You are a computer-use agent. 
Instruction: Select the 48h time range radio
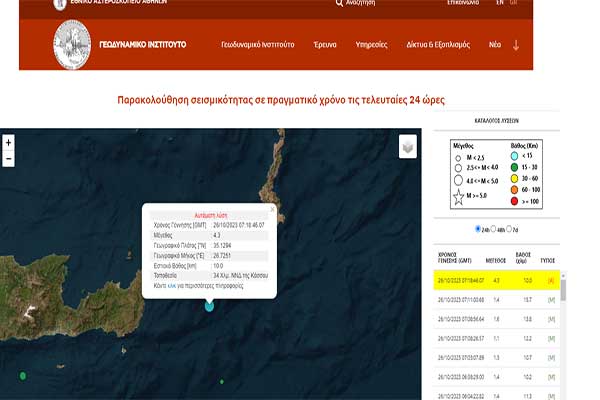point(494,229)
